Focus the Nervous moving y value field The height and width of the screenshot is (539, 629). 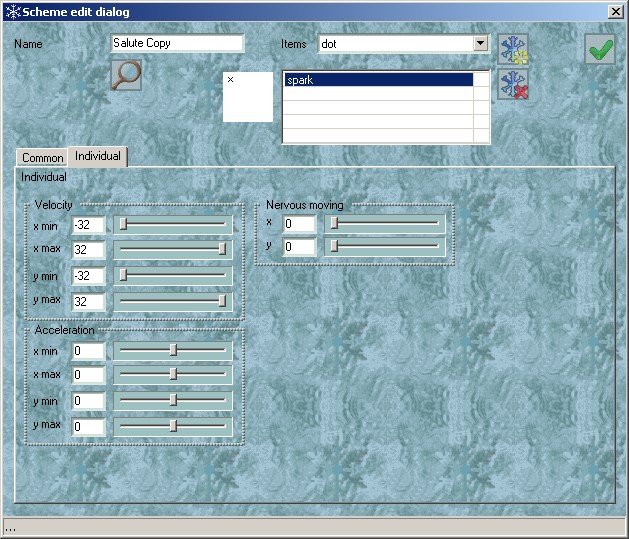(299, 246)
